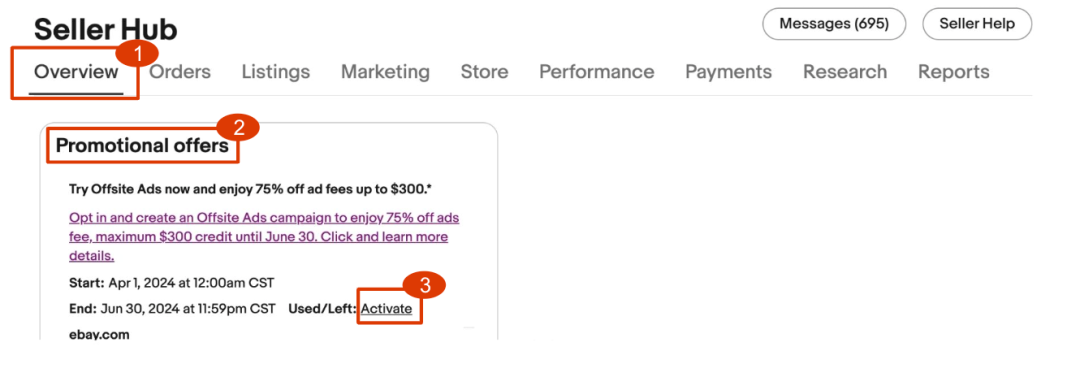Open the Marketing tab
Image resolution: width=1080 pixels, height=377 pixels.
click(385, 72)
